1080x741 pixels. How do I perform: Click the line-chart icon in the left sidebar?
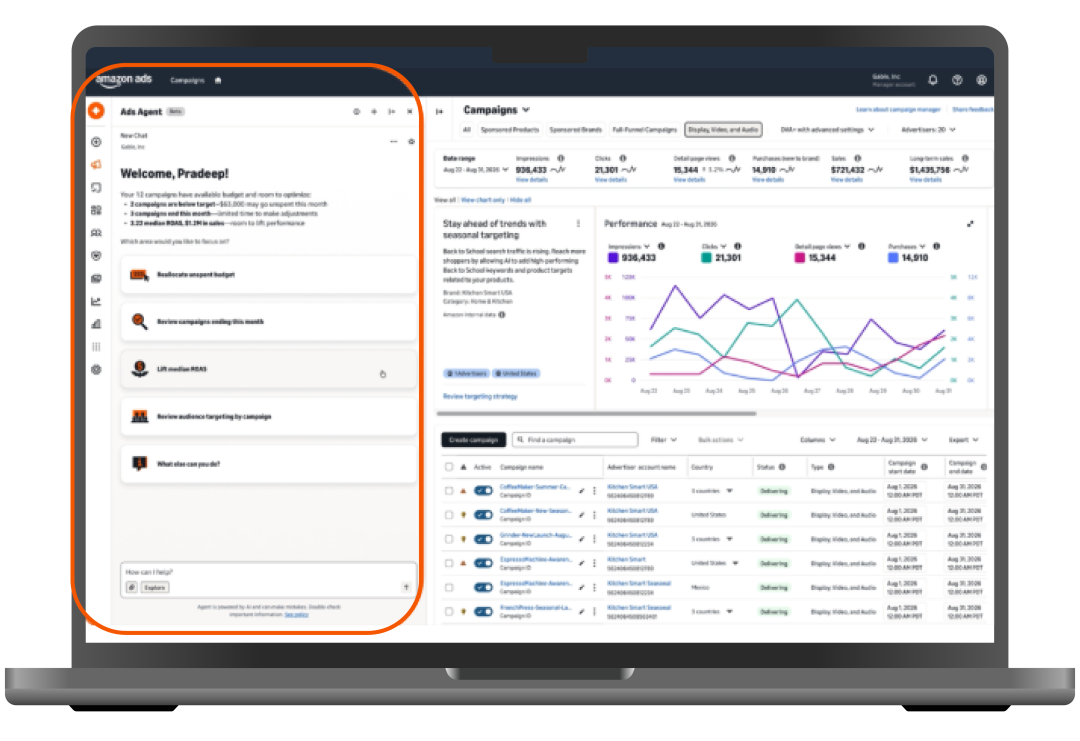96,301
